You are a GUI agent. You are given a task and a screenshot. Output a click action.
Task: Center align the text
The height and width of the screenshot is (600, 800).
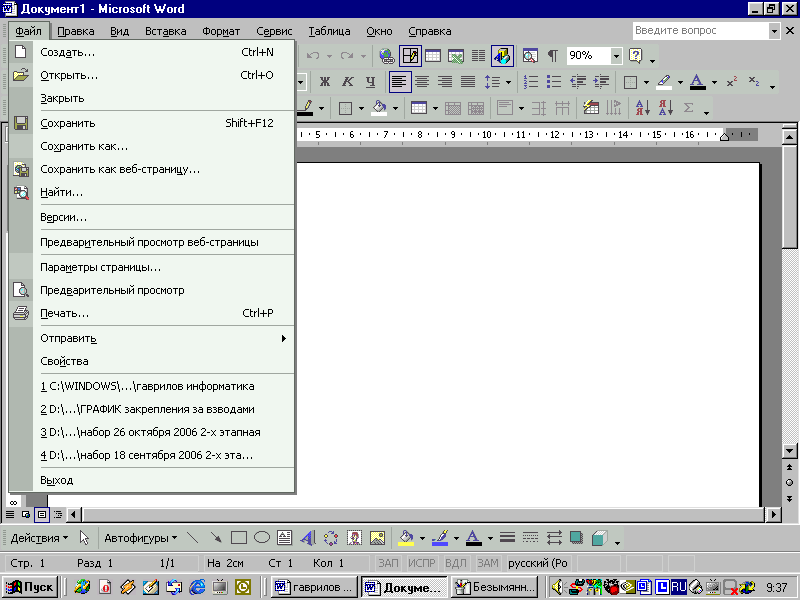tap(422, 82)
